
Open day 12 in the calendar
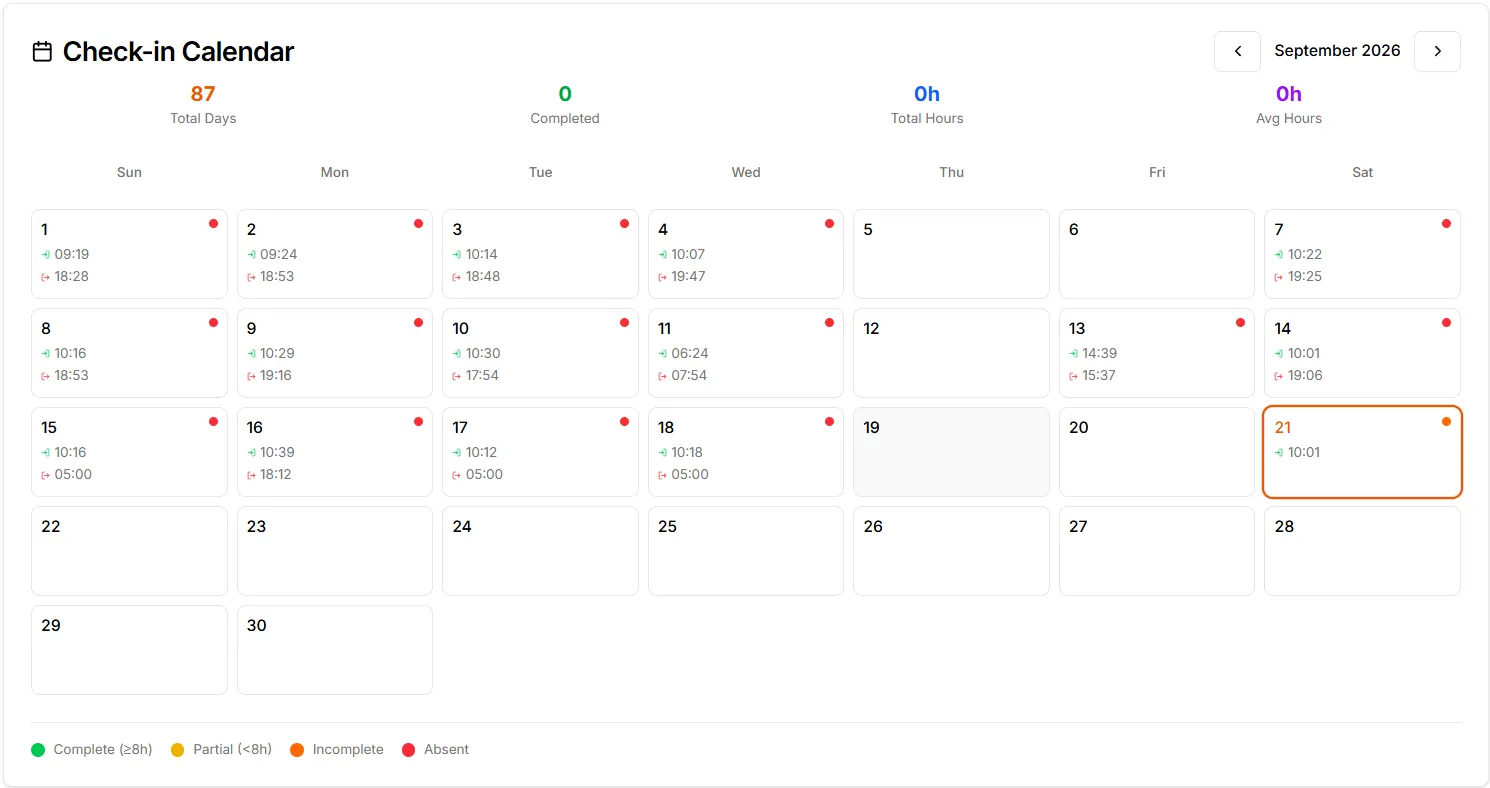951,353
